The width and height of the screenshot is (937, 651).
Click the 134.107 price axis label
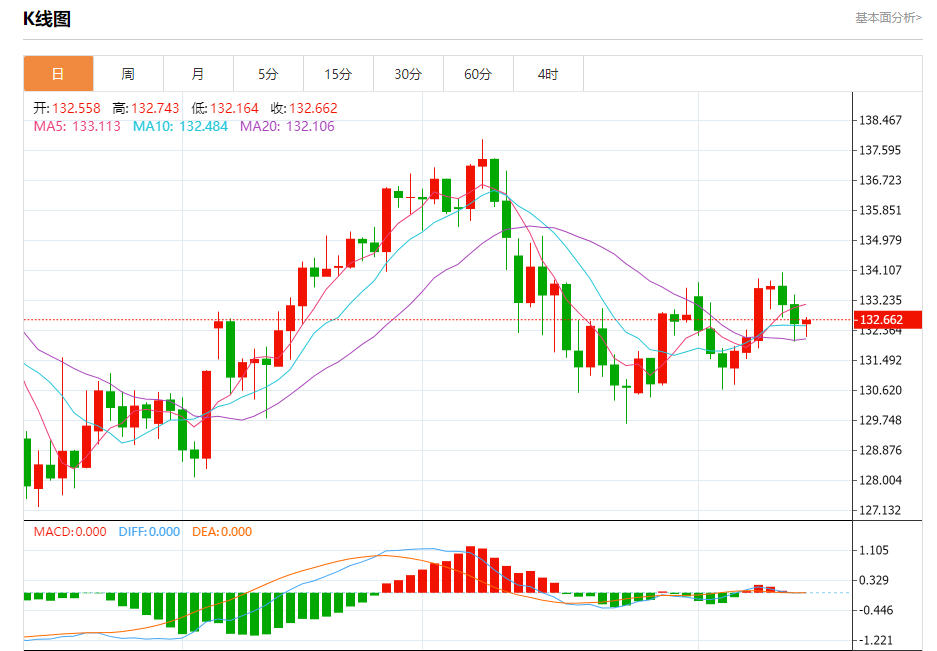point(880,270)
